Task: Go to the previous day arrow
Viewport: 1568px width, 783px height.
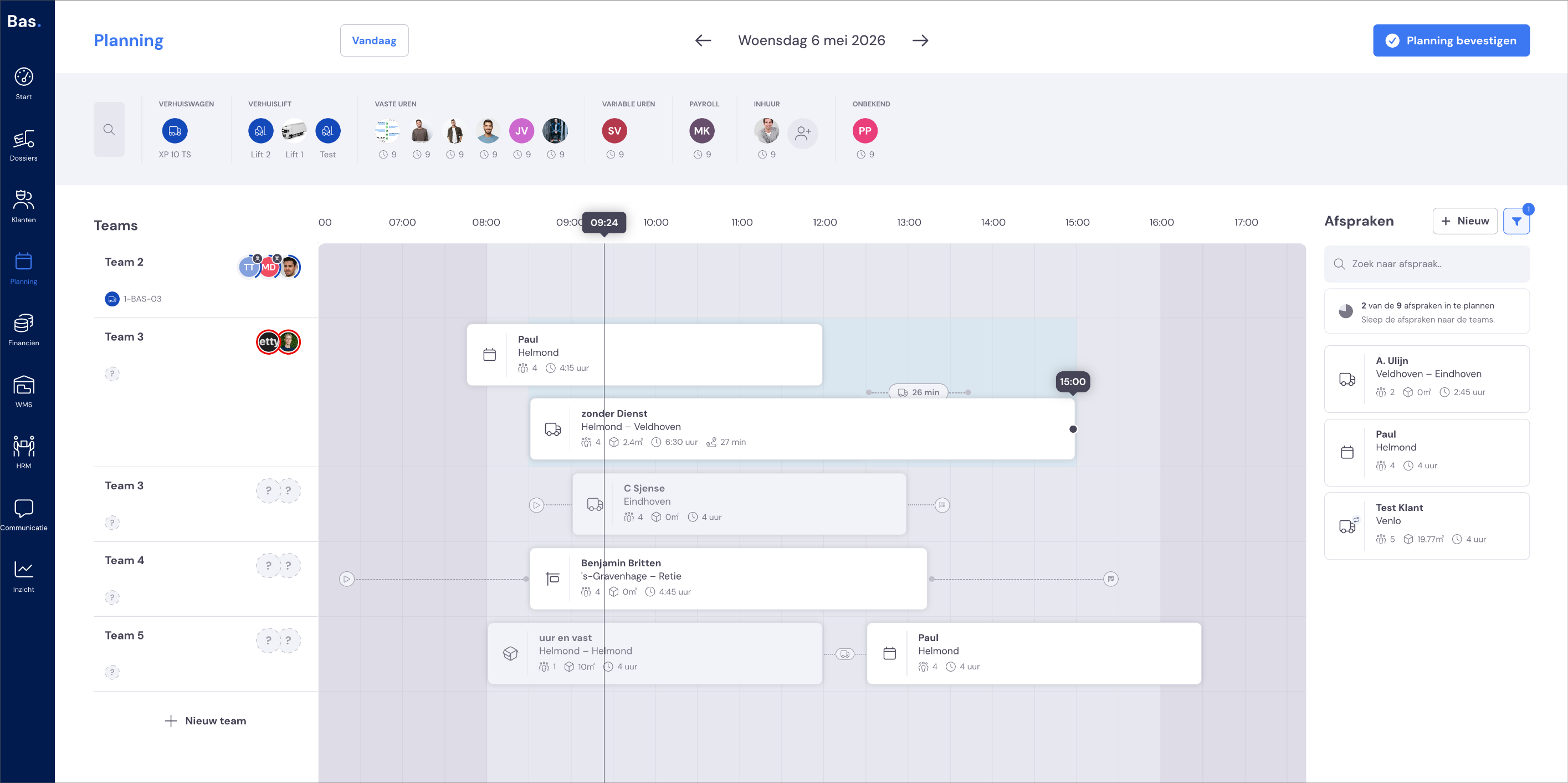Action: click(x=703, y=41)
